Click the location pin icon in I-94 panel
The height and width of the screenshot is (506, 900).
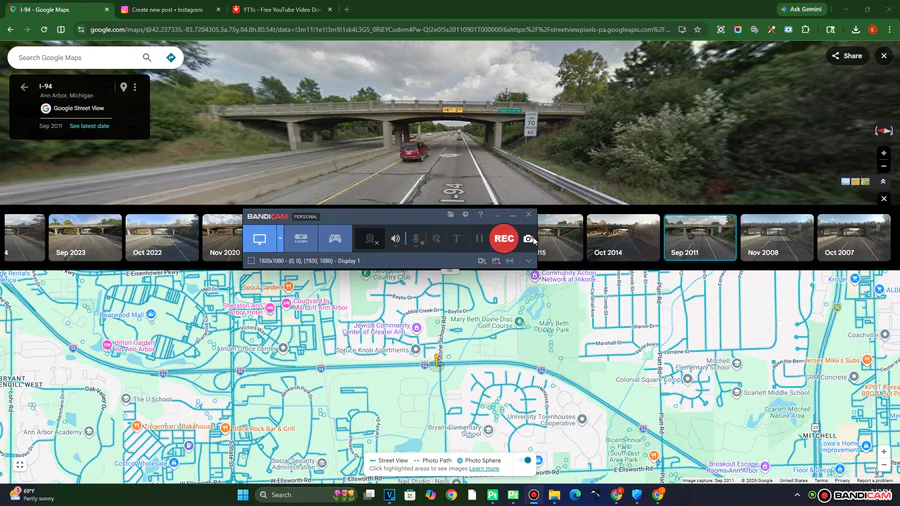pyautogui.click(x=123, y=87)
